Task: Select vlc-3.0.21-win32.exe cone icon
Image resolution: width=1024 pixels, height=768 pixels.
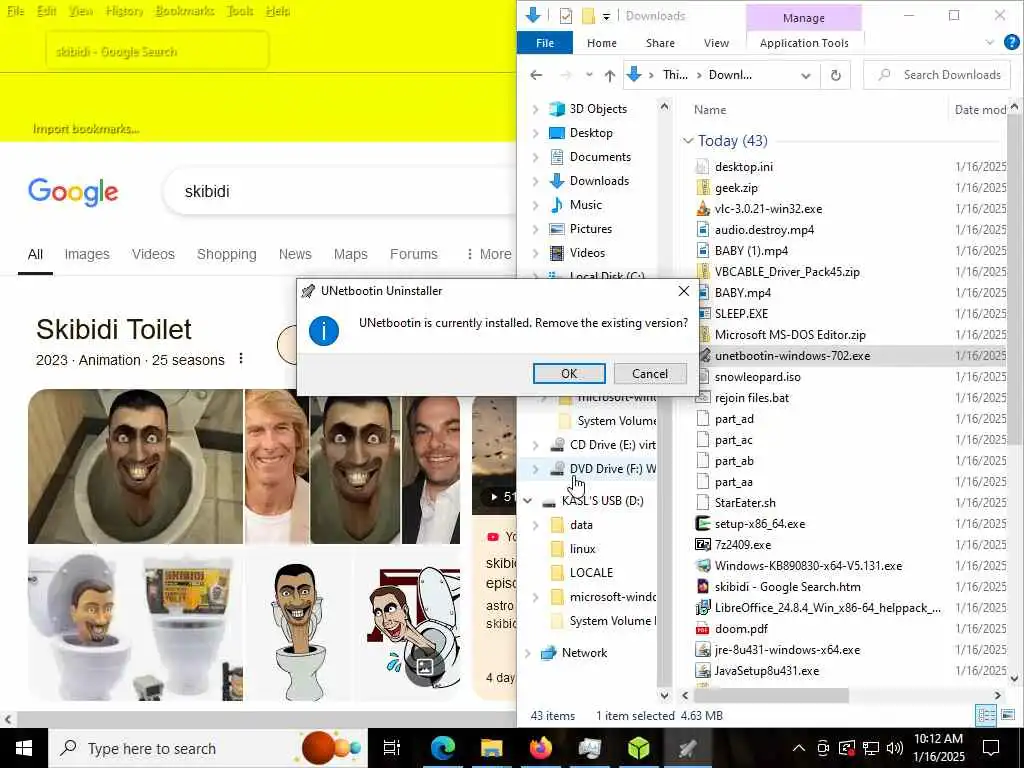Action: pos(703,209)
